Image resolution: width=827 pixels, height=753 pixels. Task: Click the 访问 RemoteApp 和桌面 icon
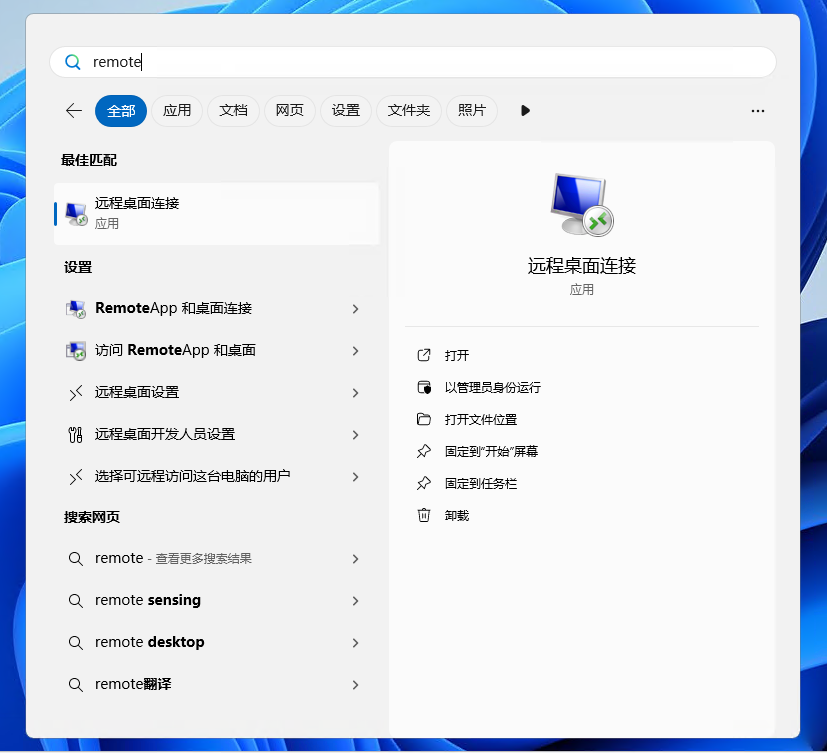(x=76, y=351)
